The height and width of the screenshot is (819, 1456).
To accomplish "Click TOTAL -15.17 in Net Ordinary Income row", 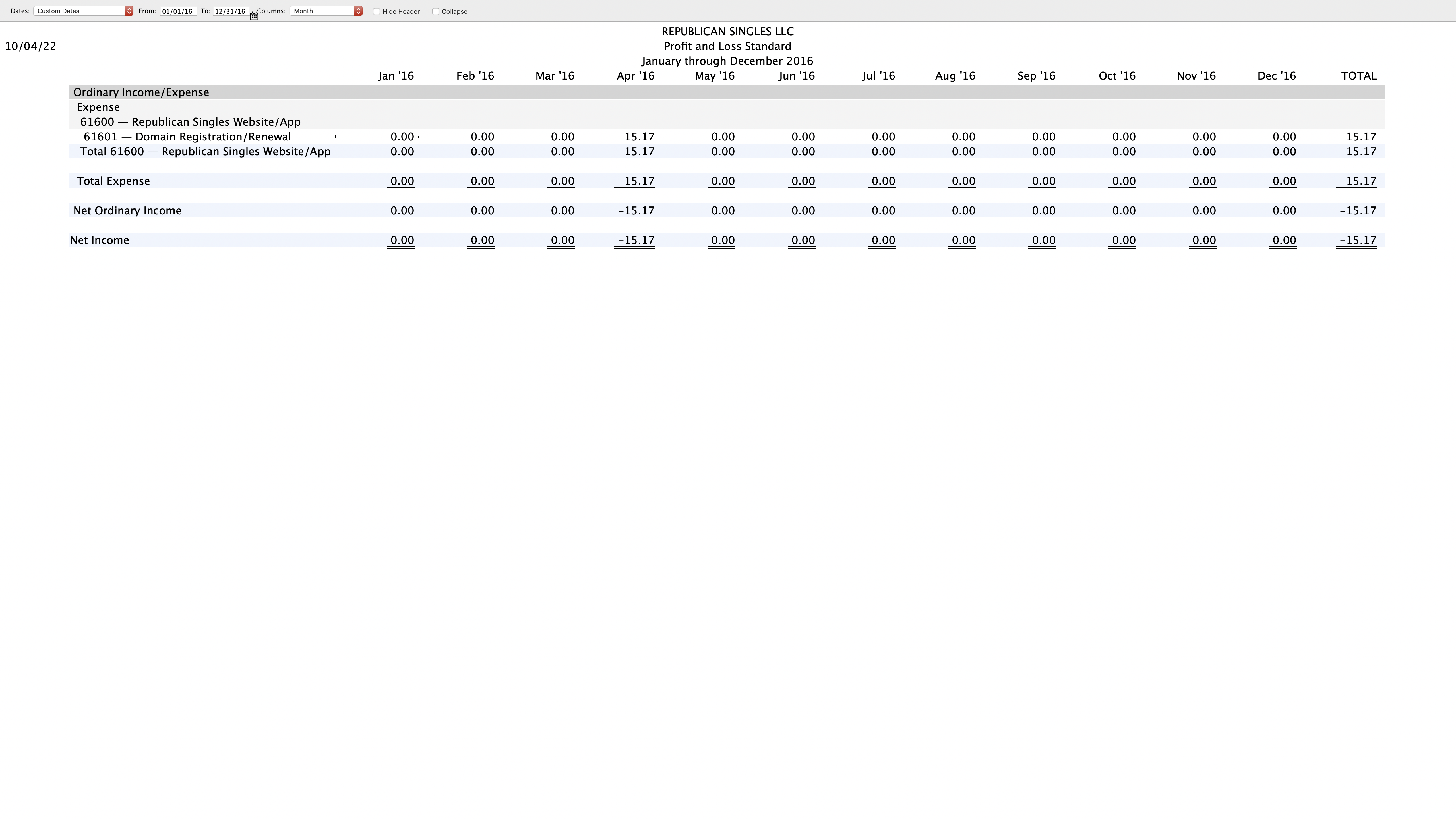I will click(1358, 211).
